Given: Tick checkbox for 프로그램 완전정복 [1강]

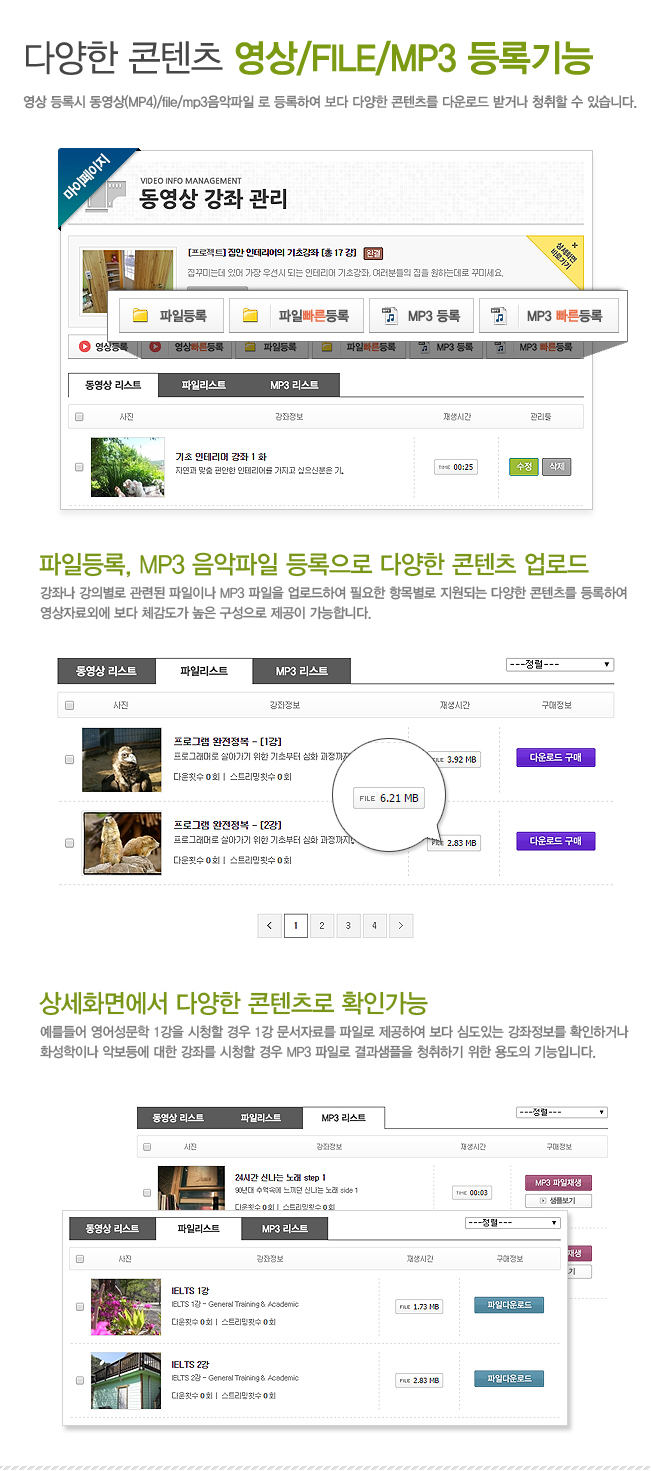Looking at the screenshot, I should click(69, 759).
